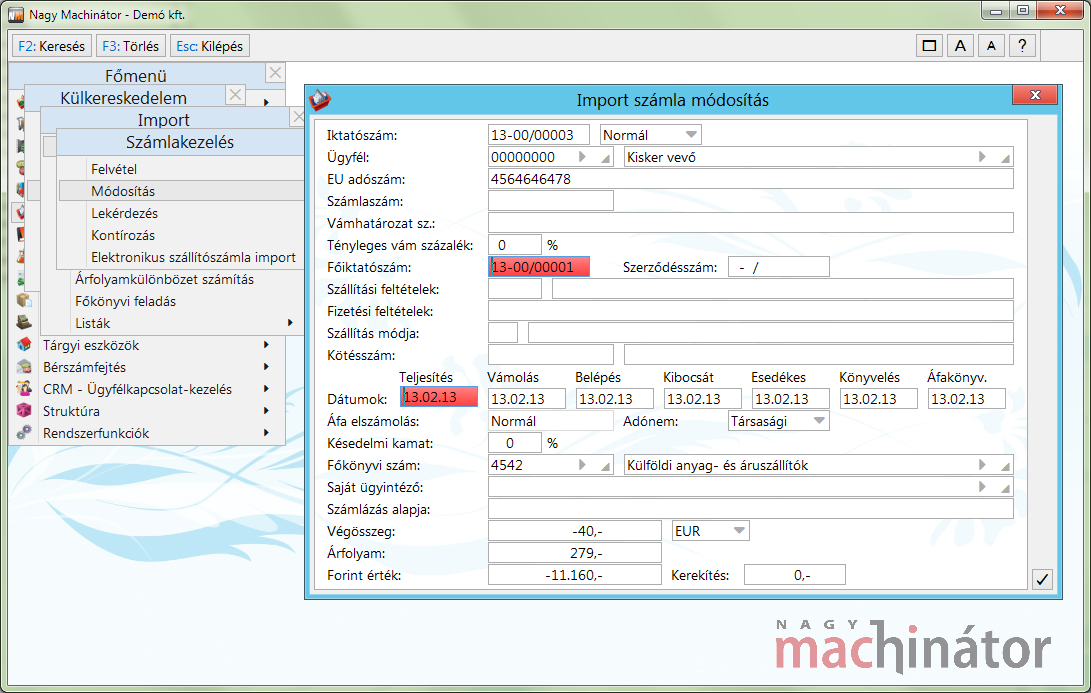Expand the Bérszámfejtés submenu
Screen dimensions: 1091x693
266,367
